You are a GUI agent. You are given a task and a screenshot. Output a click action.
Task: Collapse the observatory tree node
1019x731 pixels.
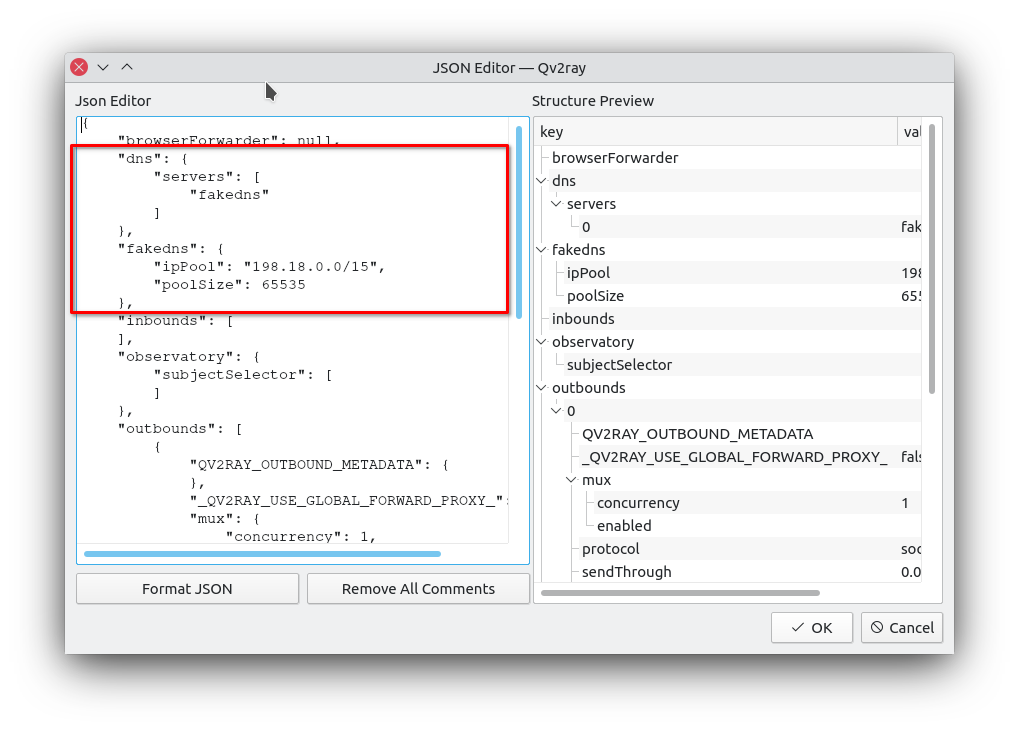(x=542, y=342)
